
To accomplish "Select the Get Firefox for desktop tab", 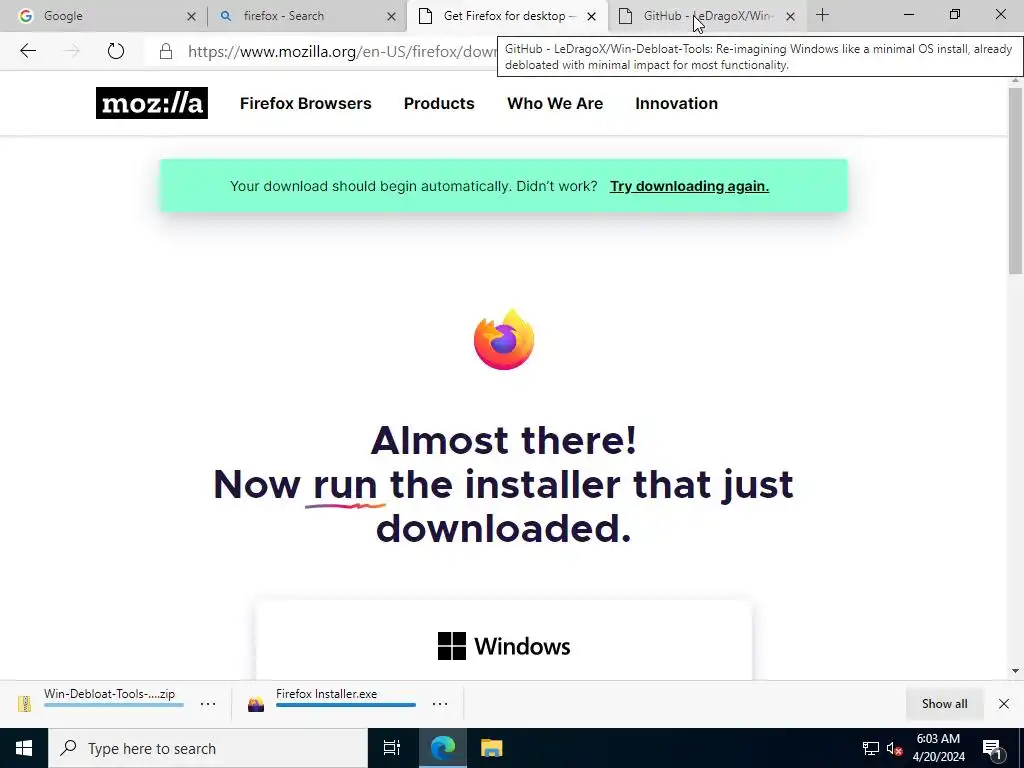I will [506, 16].
